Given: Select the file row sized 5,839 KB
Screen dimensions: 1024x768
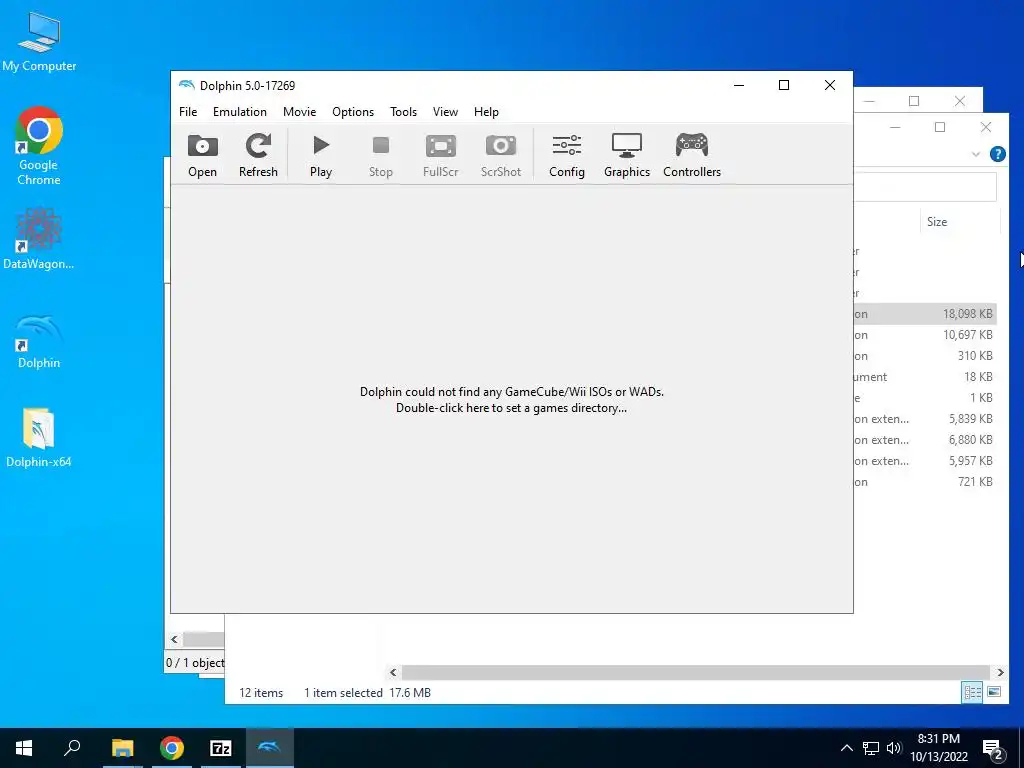Looking at the screenshot, I should (x=926, y=419).
